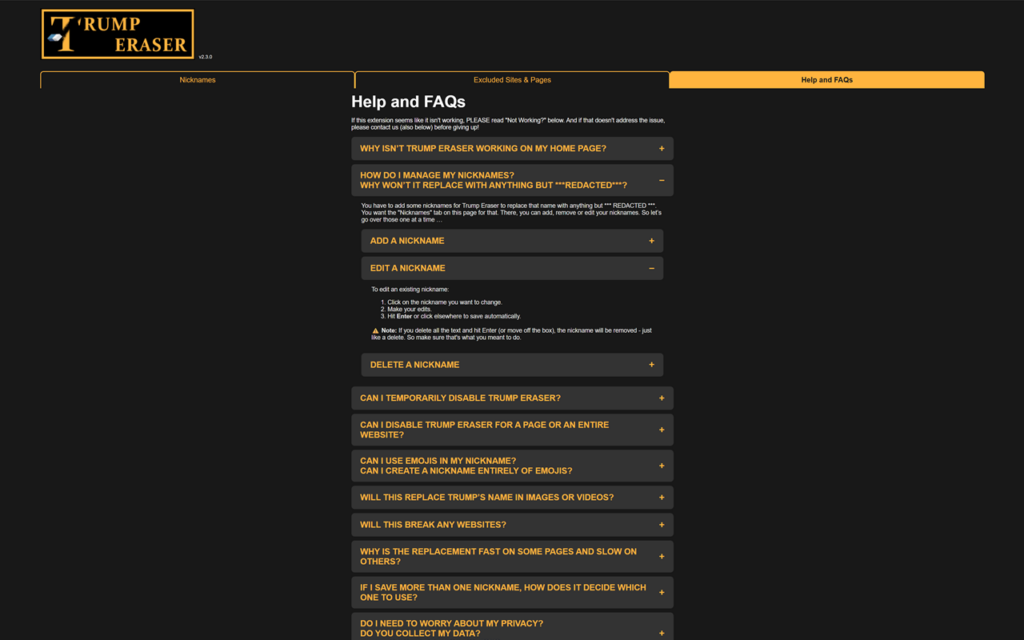Click the warning triangle icon beside Note
This screenshot has height=640, width=1024.
(376, 331)
